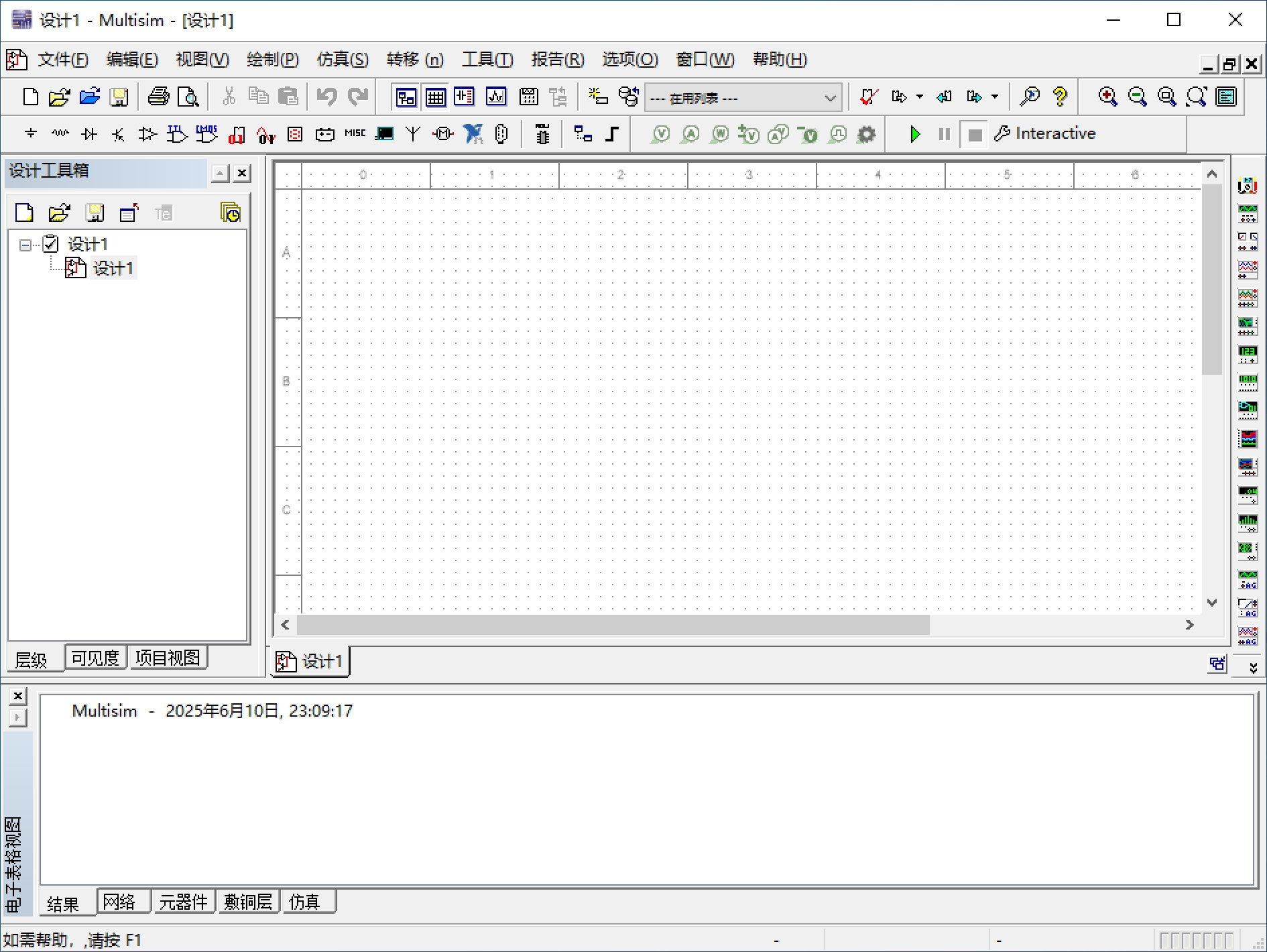Click the Run simulation green arrow
1267x952 pixels.
pyautogui.click(x=914, y=133)
